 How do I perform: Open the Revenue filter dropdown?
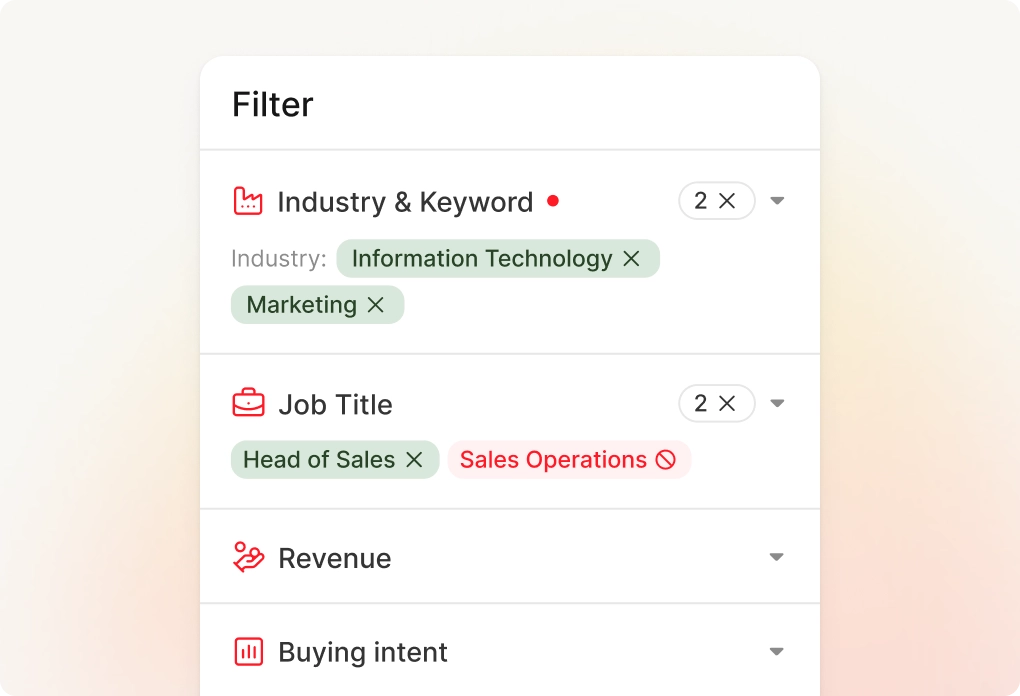pyautogui.click(x=777, y=557)
